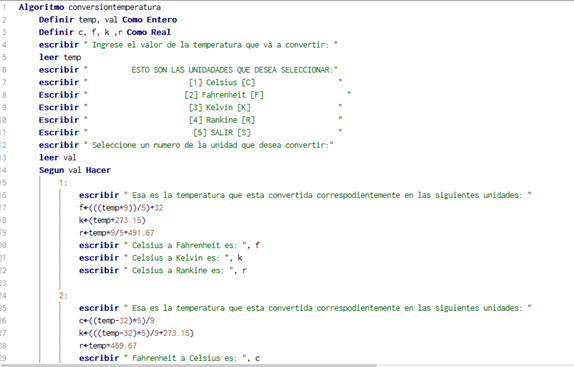Click 'Celsius a Fahrenheit es:' output line
The image size is (574, 367).
pyautogui.click(x=169, y=245)
